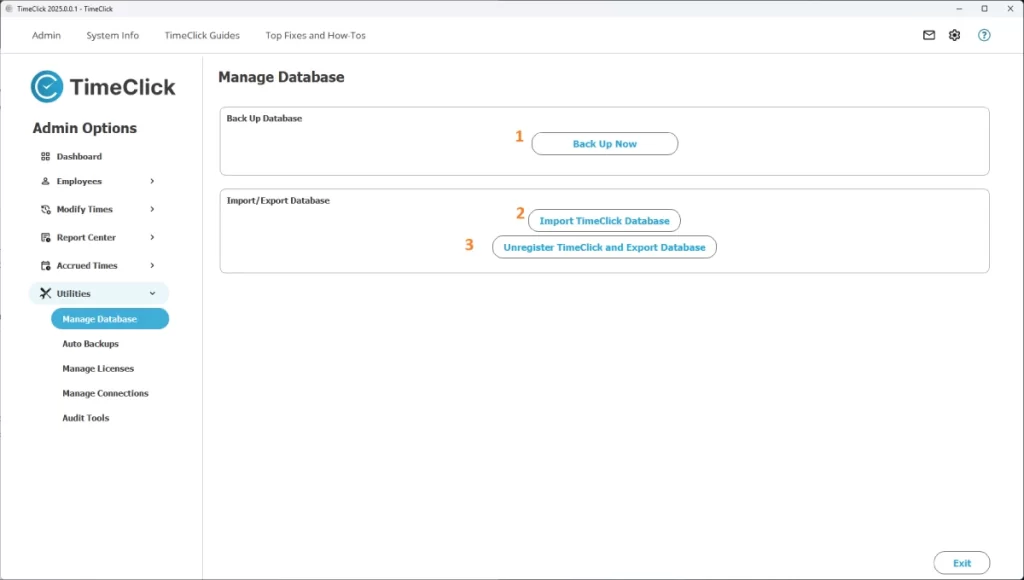Click Import TimeClick Database
1024x580 pixels.
604,220
